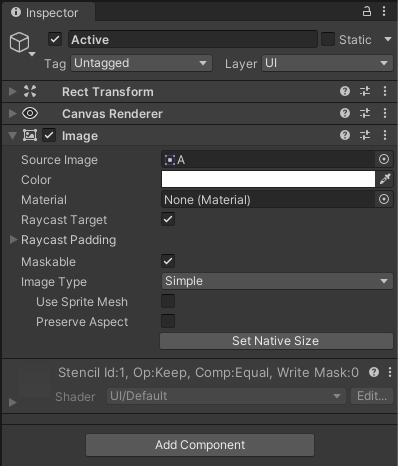The height and width of the screenshot is (466, 398).
Task: Expand Raycast Padding foldout
Action: tap(13, 239)
